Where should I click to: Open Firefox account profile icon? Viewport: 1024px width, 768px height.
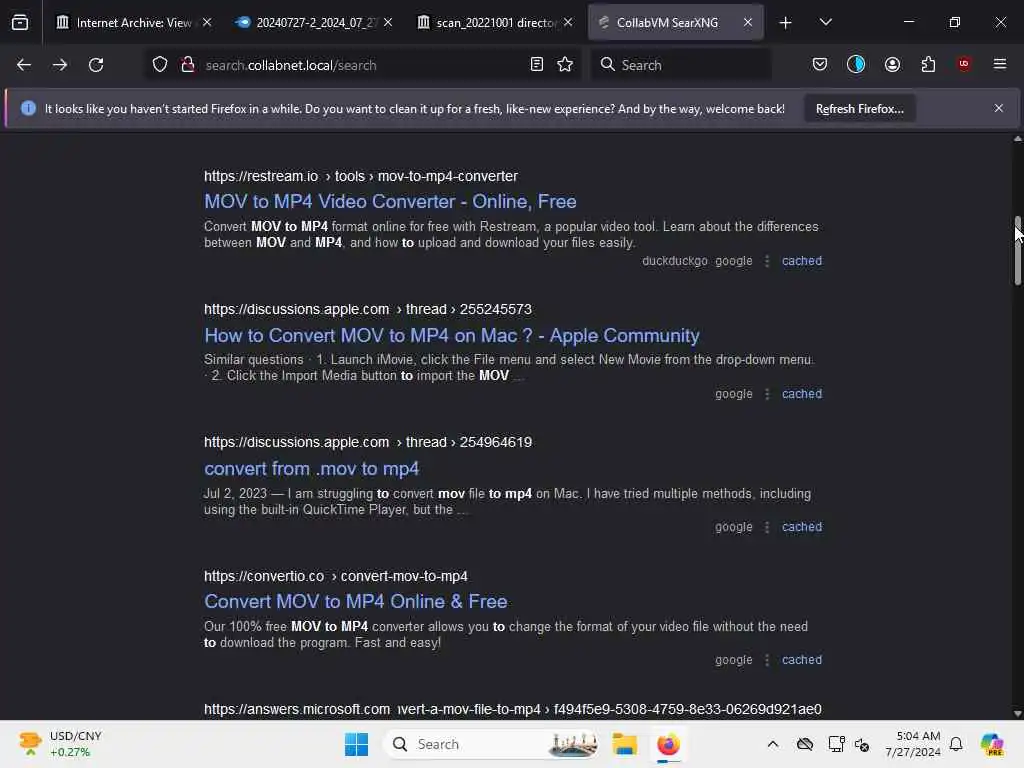tap(892, 65)
